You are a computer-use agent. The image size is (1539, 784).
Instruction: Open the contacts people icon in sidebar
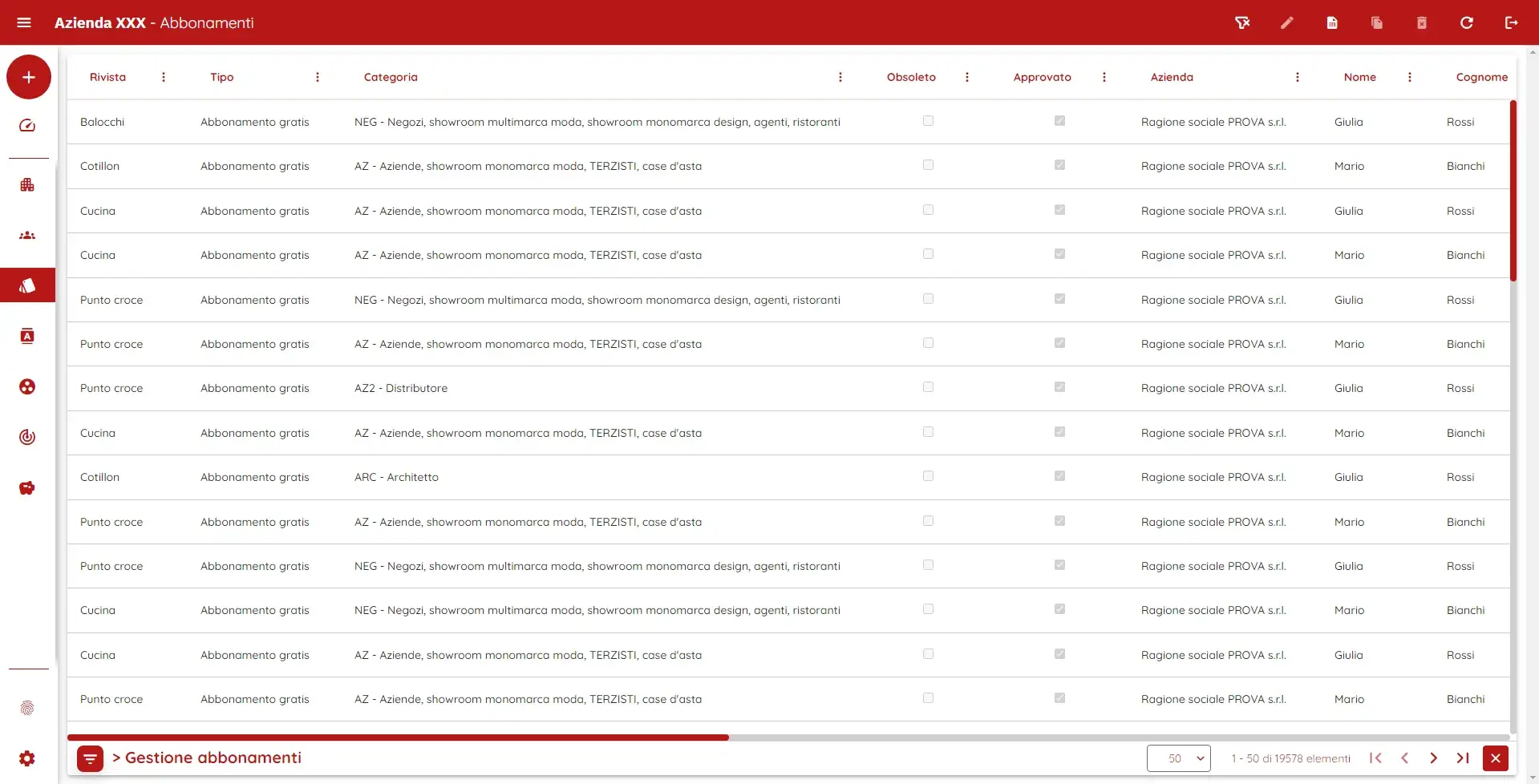(27, 236)
